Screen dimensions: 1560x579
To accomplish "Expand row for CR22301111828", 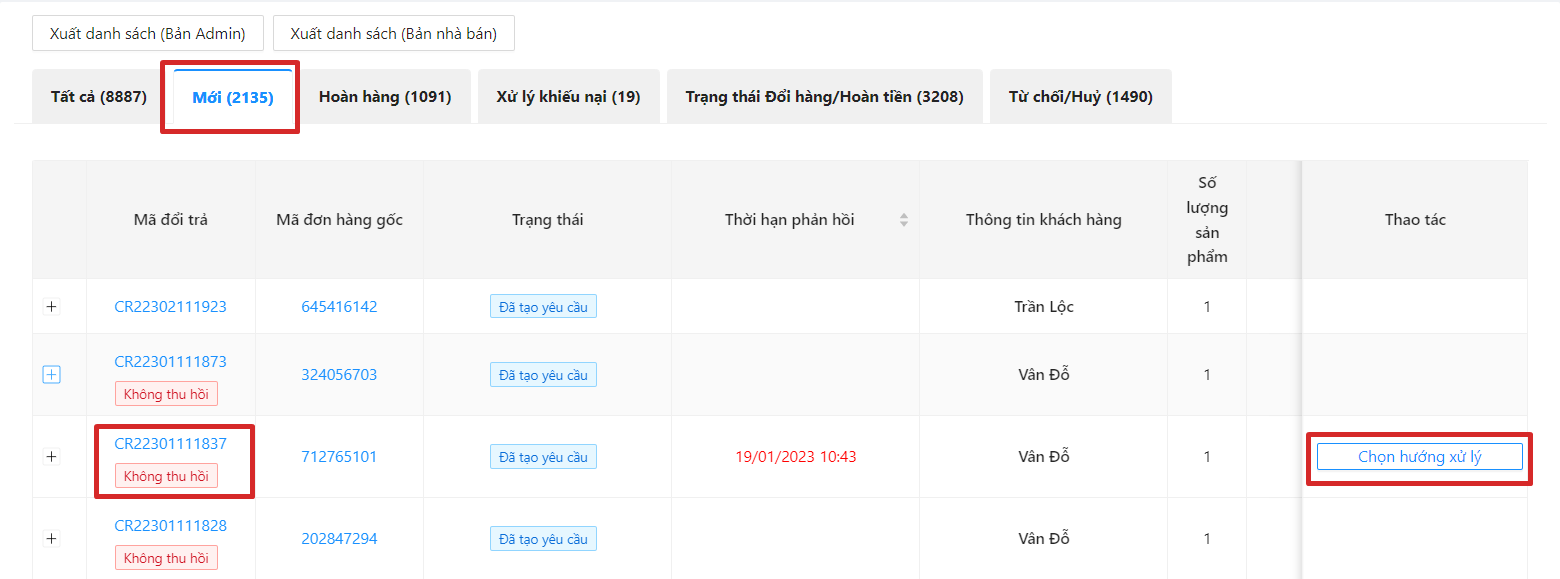I will coord(52,539).
